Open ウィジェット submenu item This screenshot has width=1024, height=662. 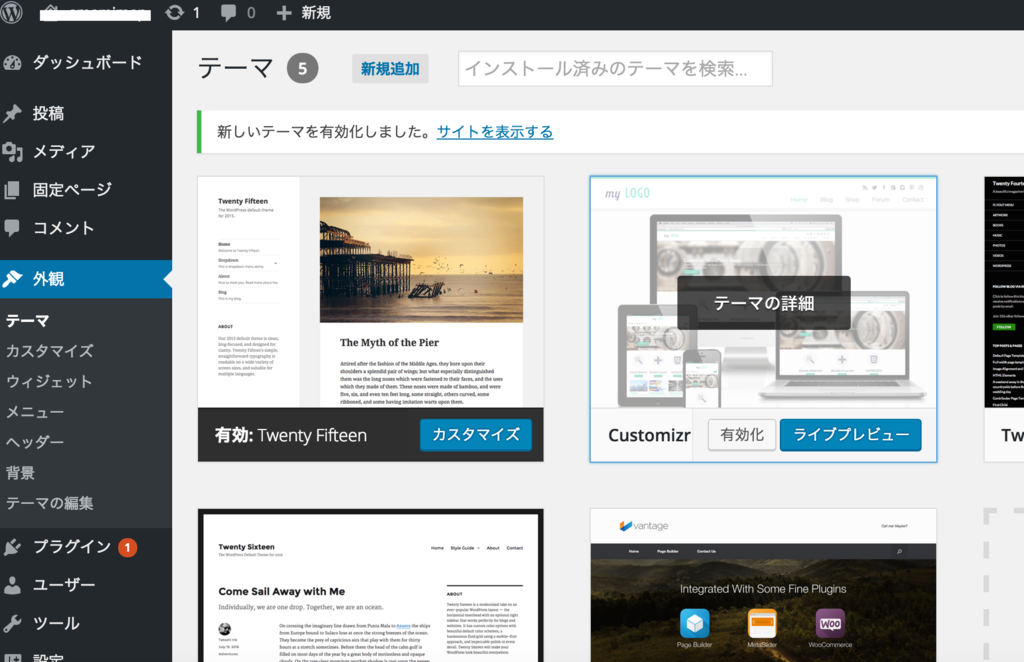point(49,381)
